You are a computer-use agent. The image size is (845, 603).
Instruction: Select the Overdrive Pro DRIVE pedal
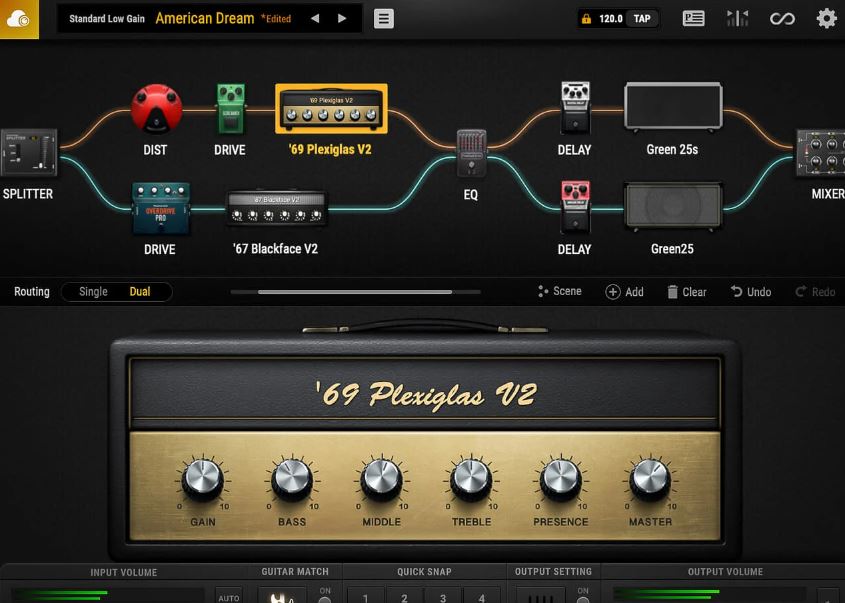point(161,209)
